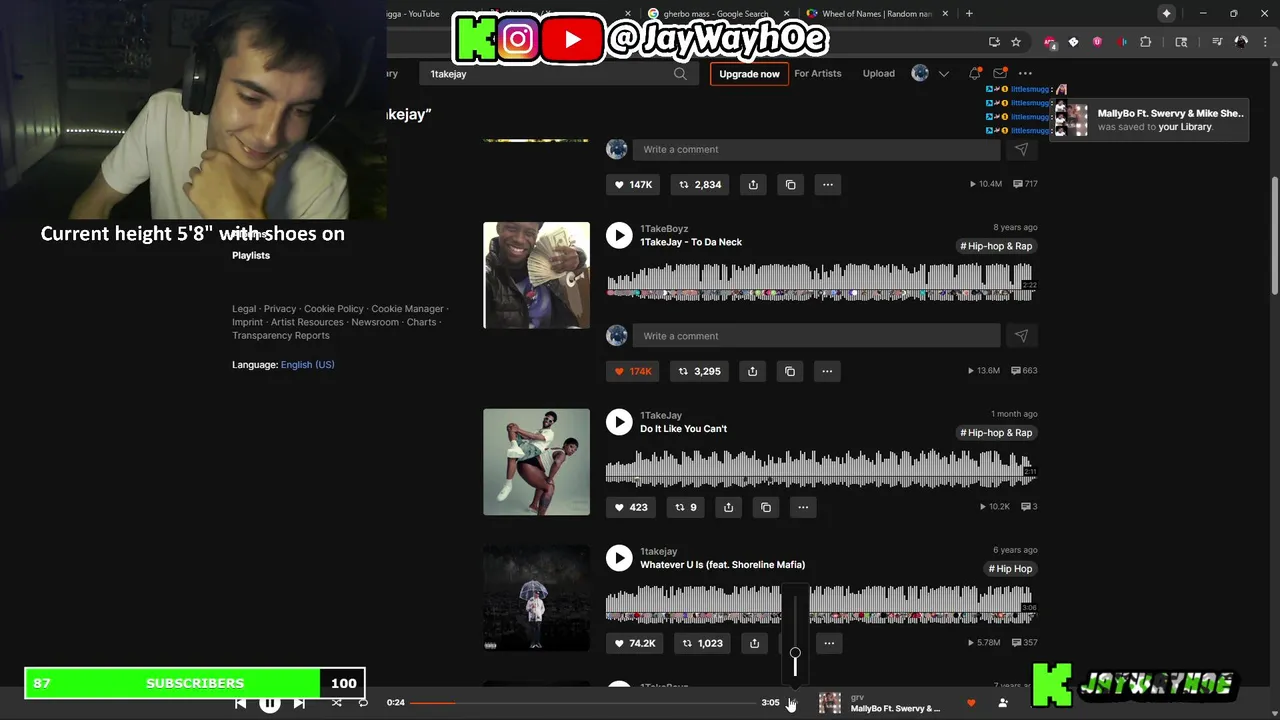Play the Do It Like You Can't track
Viewport: 1280px width, 720px height.
619,422
